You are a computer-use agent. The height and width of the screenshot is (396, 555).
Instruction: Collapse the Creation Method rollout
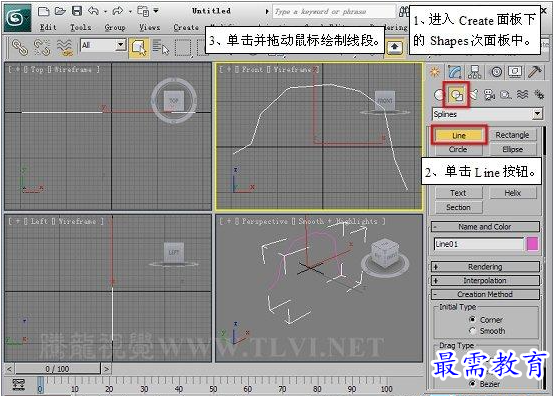point(485,294)
